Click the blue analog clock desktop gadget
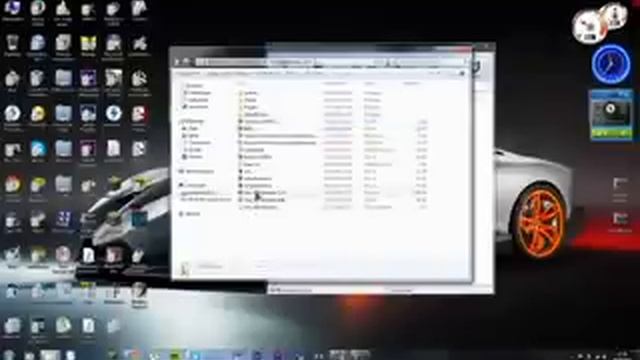Viewport: 640px width, 360px height. 611,64
